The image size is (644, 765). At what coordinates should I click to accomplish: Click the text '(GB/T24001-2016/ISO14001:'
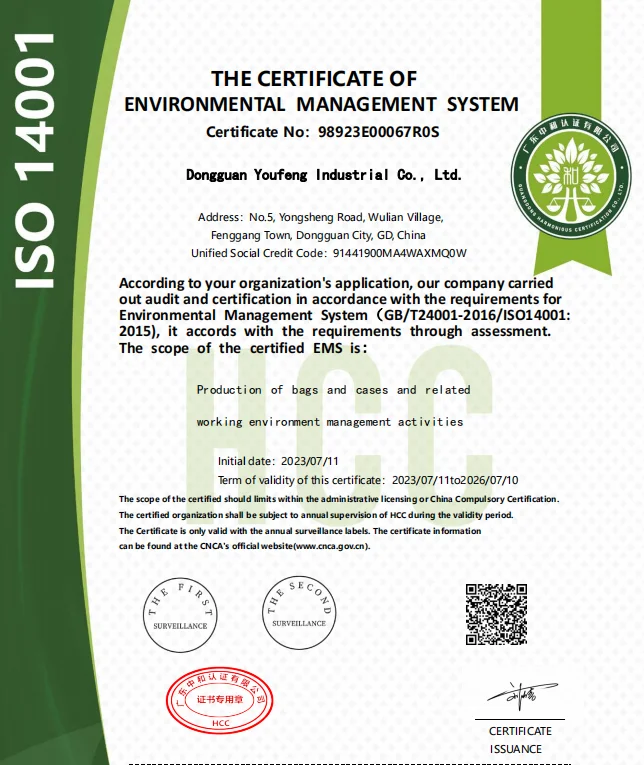pos(474,315)
